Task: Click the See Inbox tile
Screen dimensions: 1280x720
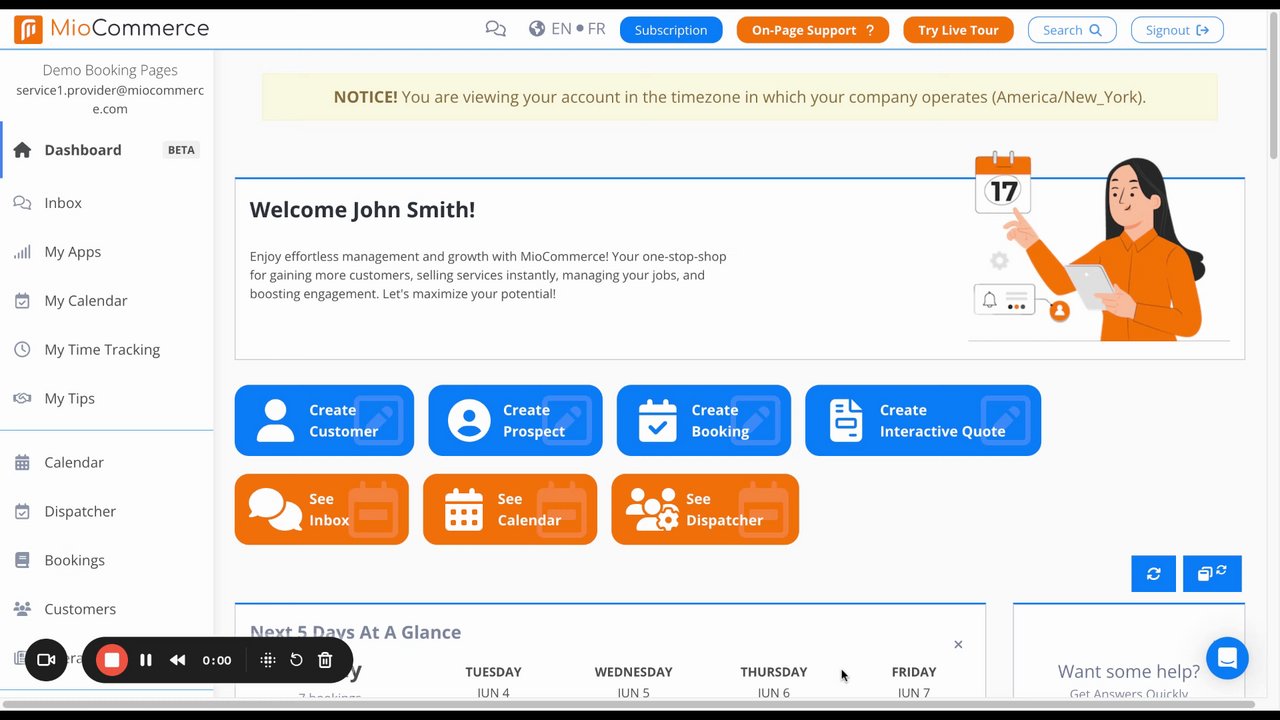Action: pos(322,509)
